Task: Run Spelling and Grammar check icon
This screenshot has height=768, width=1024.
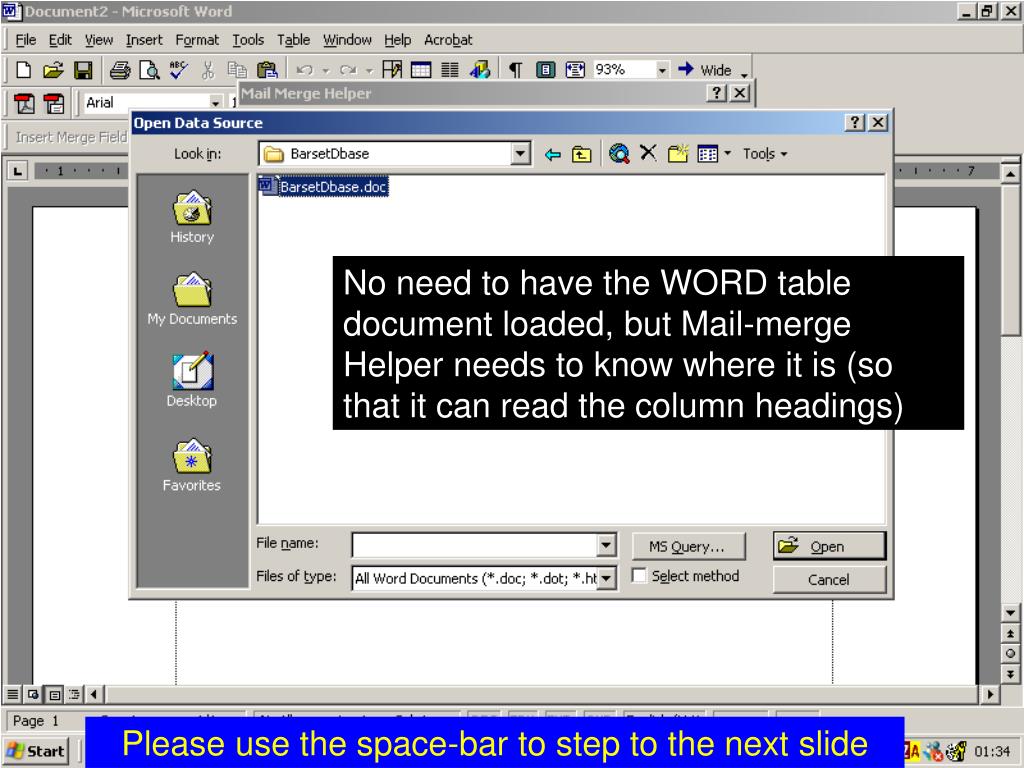Action: 178,70
